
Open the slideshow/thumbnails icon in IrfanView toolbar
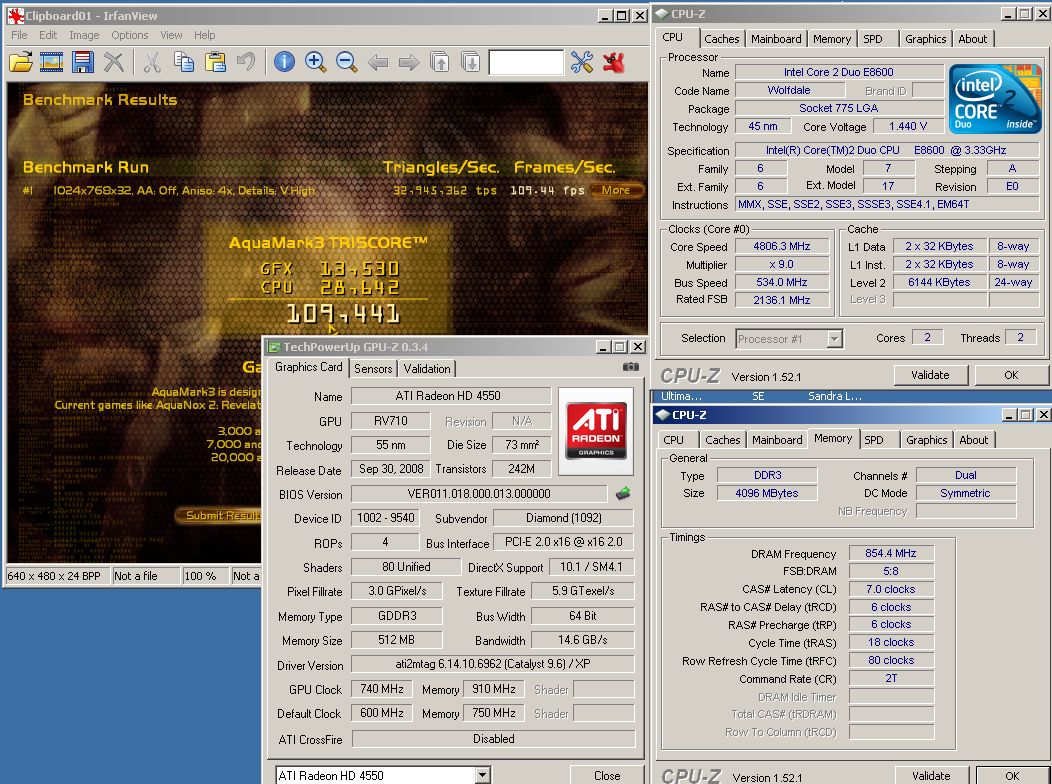tap(52, 62)
